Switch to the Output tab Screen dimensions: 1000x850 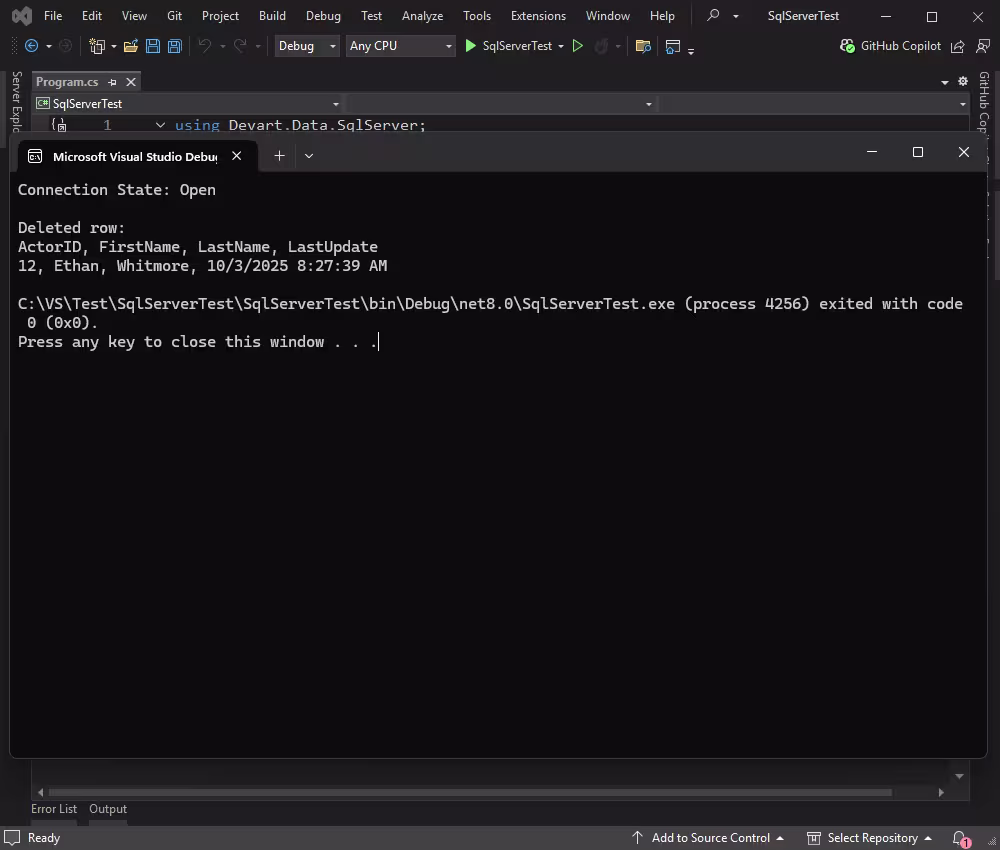[108, 809]
